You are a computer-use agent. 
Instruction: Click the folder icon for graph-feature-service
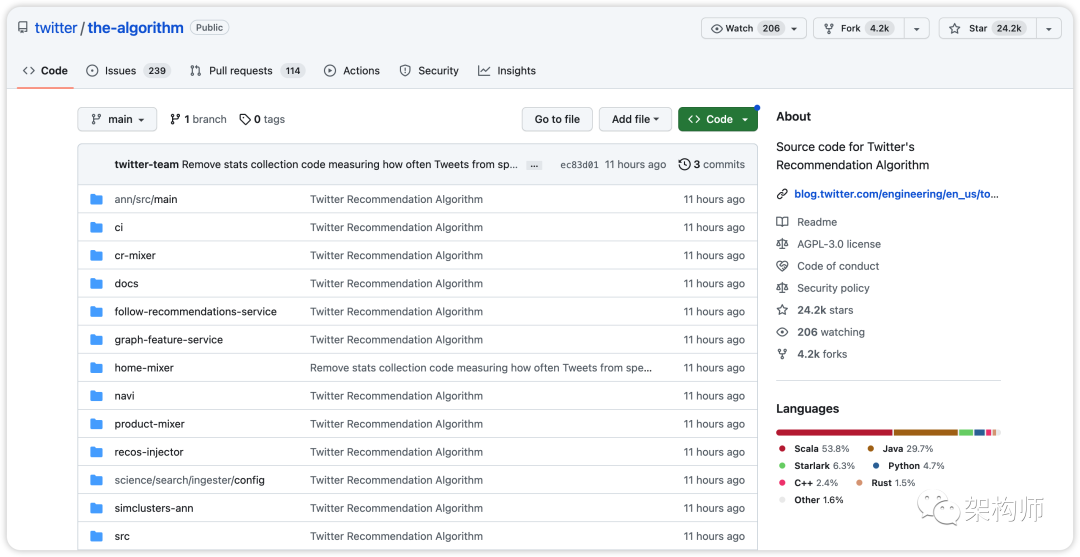(96, 340)
